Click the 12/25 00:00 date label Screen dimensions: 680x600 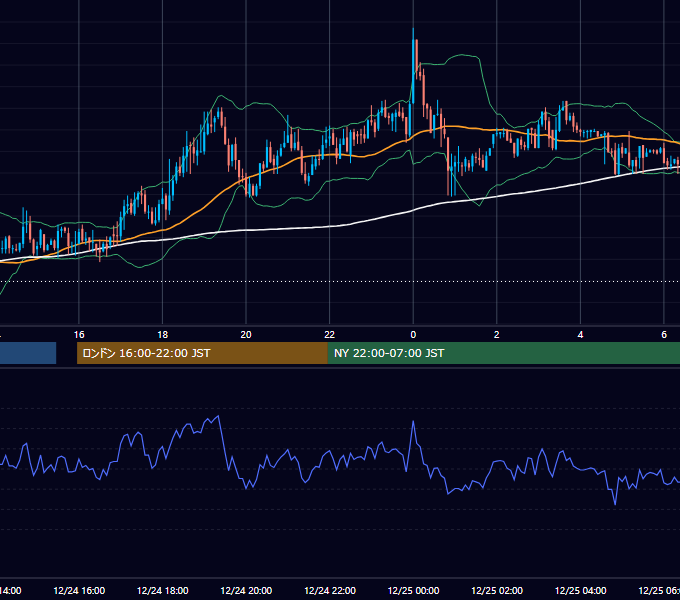pos(413,591)
